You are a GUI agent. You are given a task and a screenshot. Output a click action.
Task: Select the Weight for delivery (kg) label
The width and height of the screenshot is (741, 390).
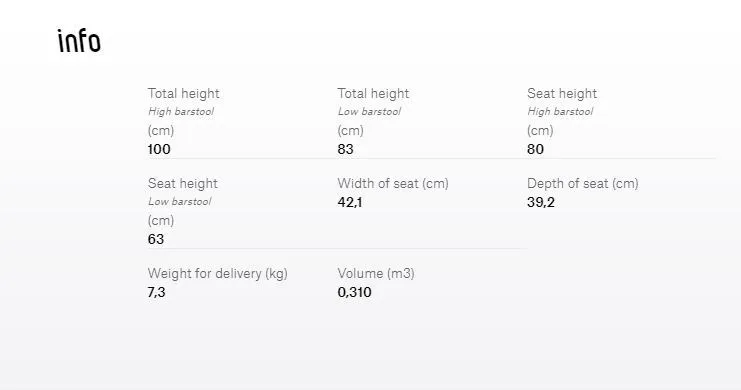click(x=217, y=273)
